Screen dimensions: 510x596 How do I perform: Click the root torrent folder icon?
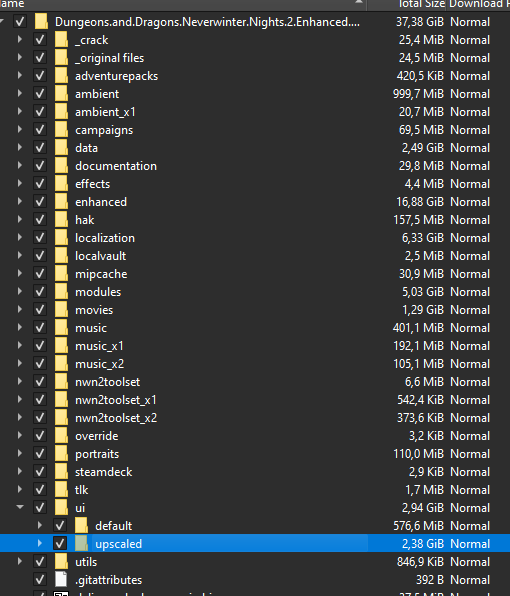point(41,22)
